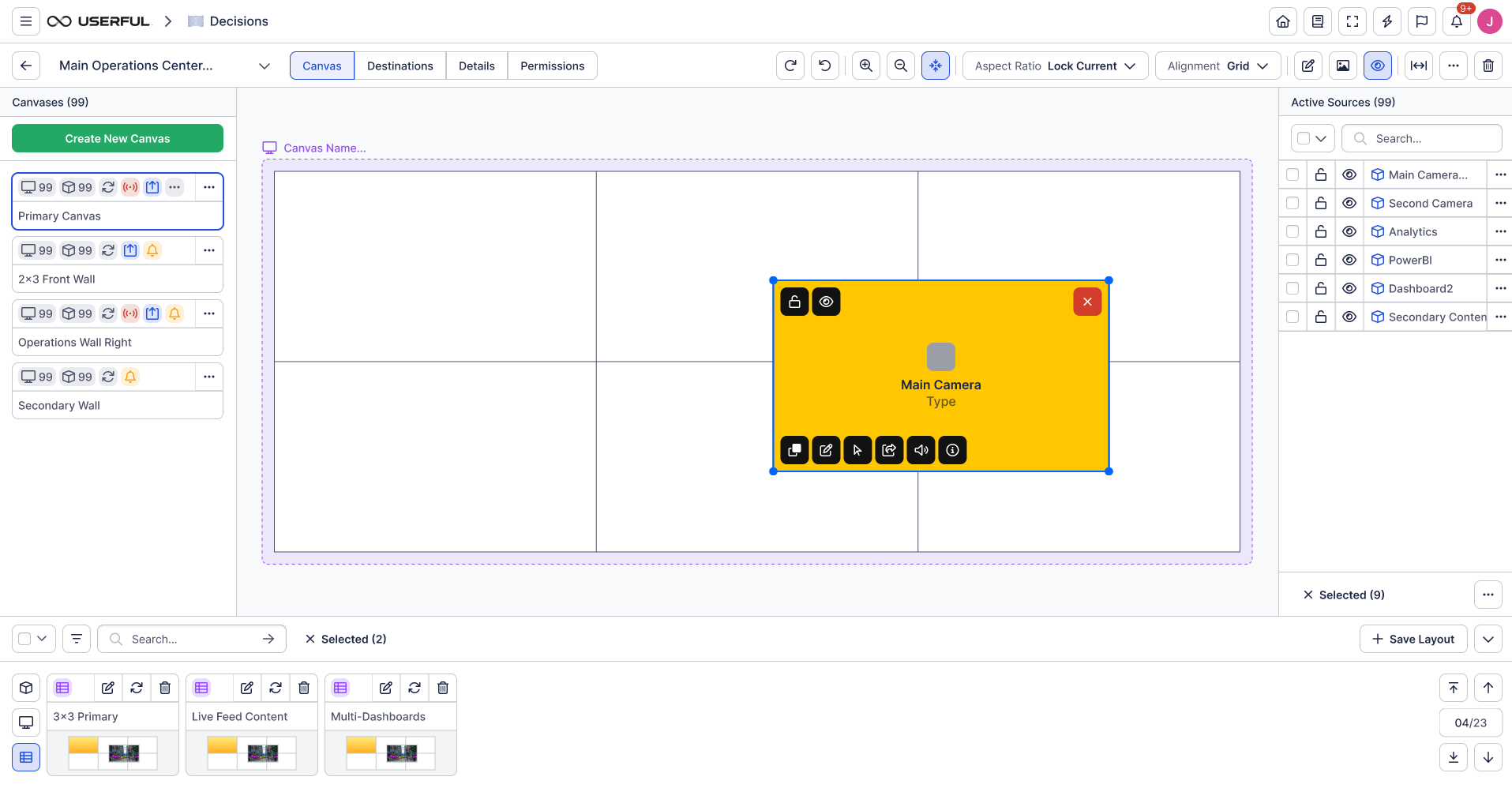
Task: Lock the PowerBI source
Action: click(1321, 260)
